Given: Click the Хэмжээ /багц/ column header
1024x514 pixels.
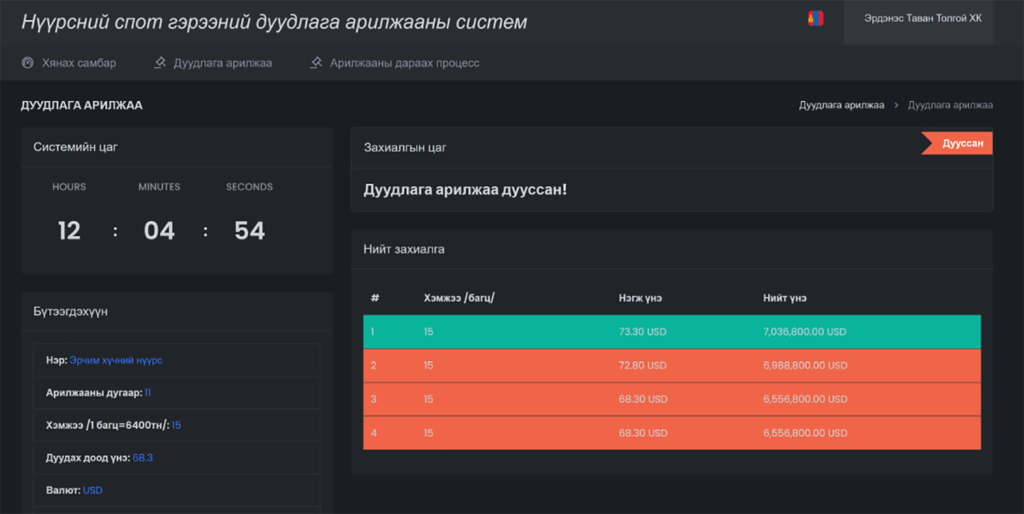Looking at the screenshot, I should (459, 298).
